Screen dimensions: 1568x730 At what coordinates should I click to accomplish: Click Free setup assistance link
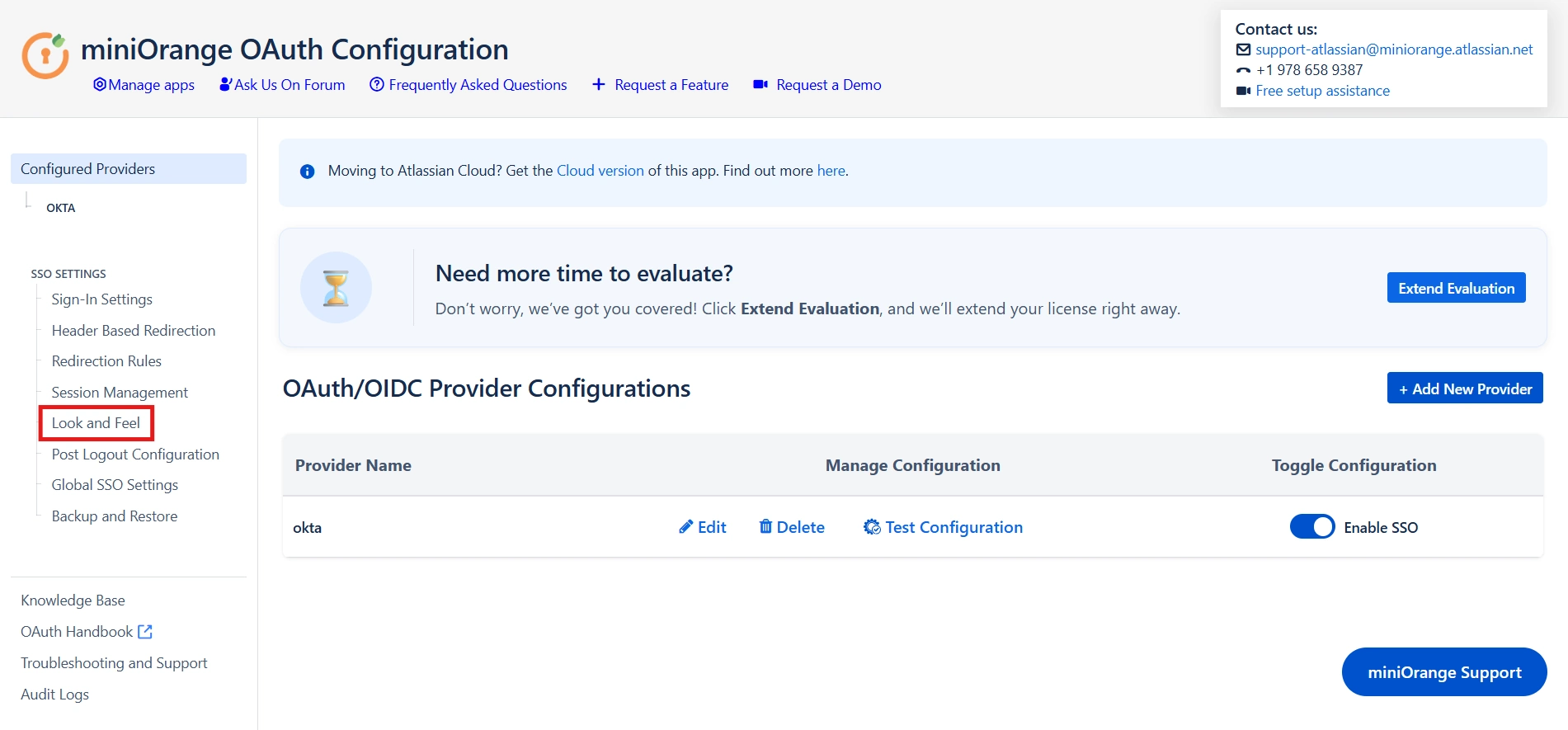(1322, 91)
